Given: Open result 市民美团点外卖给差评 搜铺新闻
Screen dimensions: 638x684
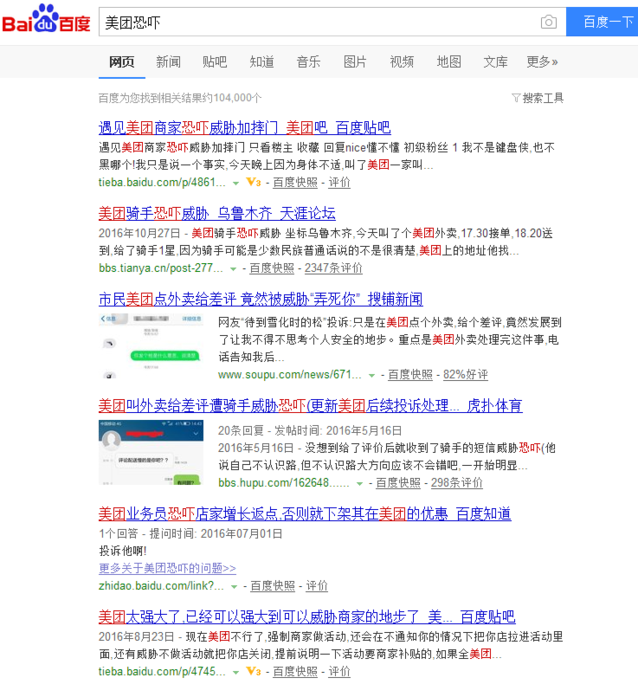Looking at the screenshot, I should pyautogui.click(x=261, y=299).
